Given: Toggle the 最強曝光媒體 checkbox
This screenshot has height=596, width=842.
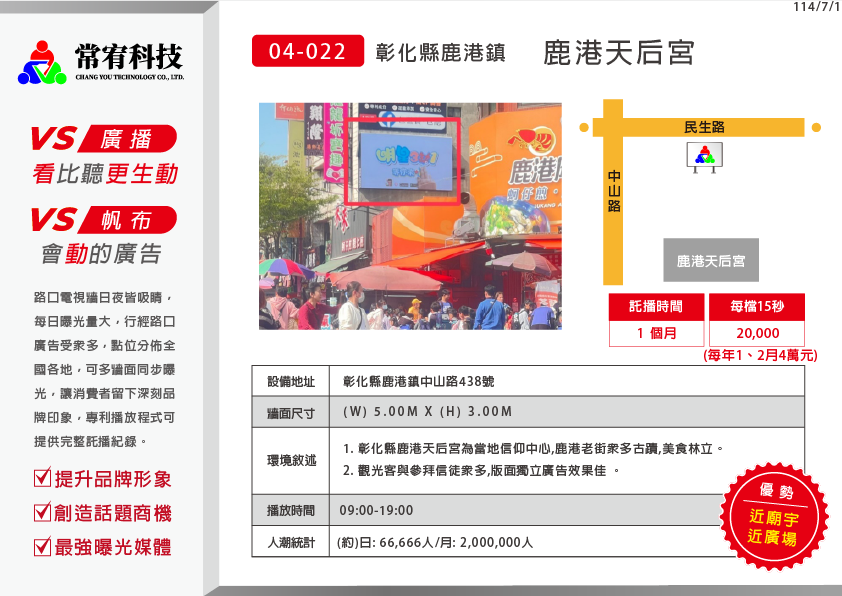Looking at the screenshot, I should click(42, 546).
